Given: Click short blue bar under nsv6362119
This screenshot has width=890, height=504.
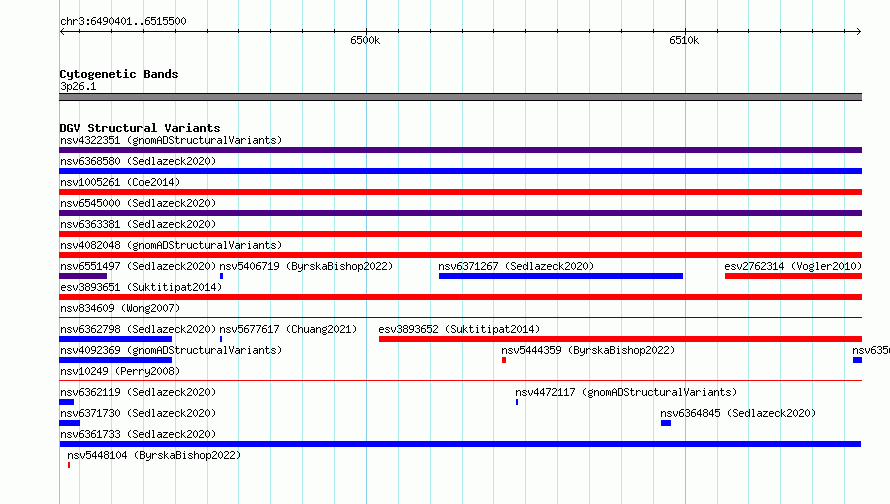Looking at the screenshot, I should (66, 402).
